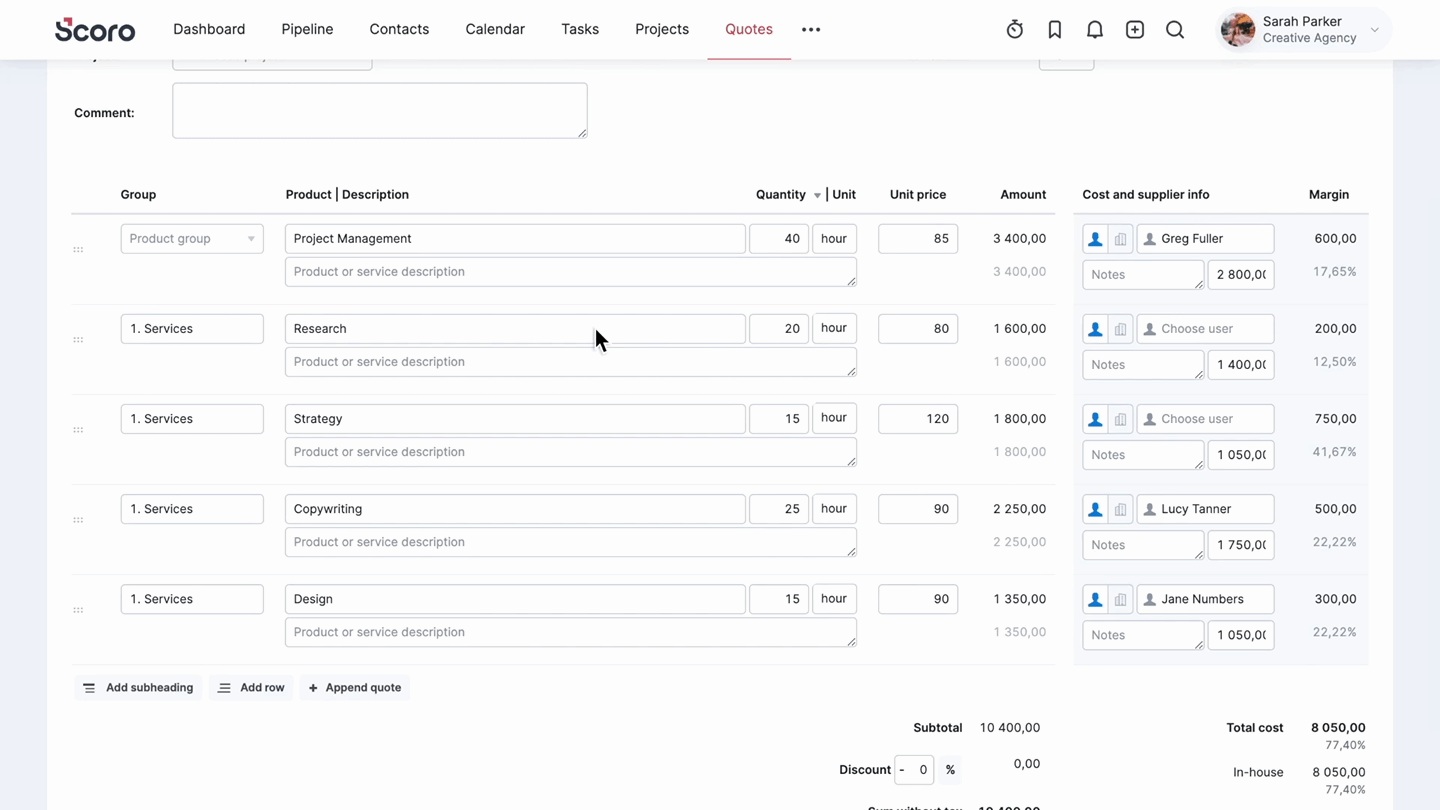Change the Greg Fuller user selection

tap(1206, 239)
